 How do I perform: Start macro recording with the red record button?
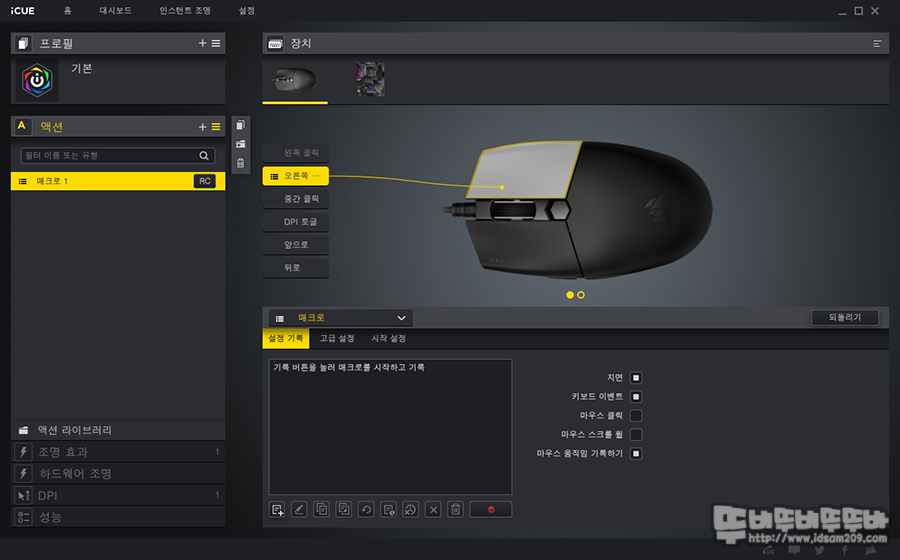(491, 510)
